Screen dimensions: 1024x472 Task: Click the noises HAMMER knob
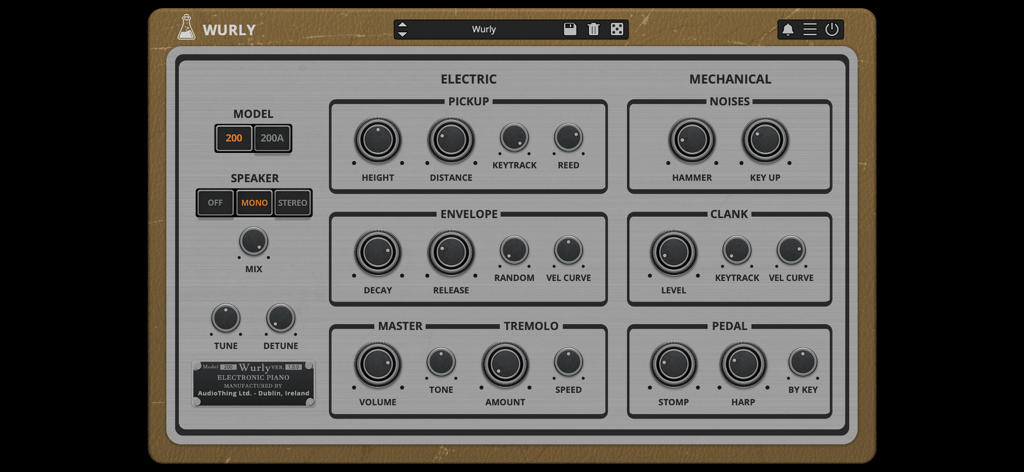coord(692,140)
